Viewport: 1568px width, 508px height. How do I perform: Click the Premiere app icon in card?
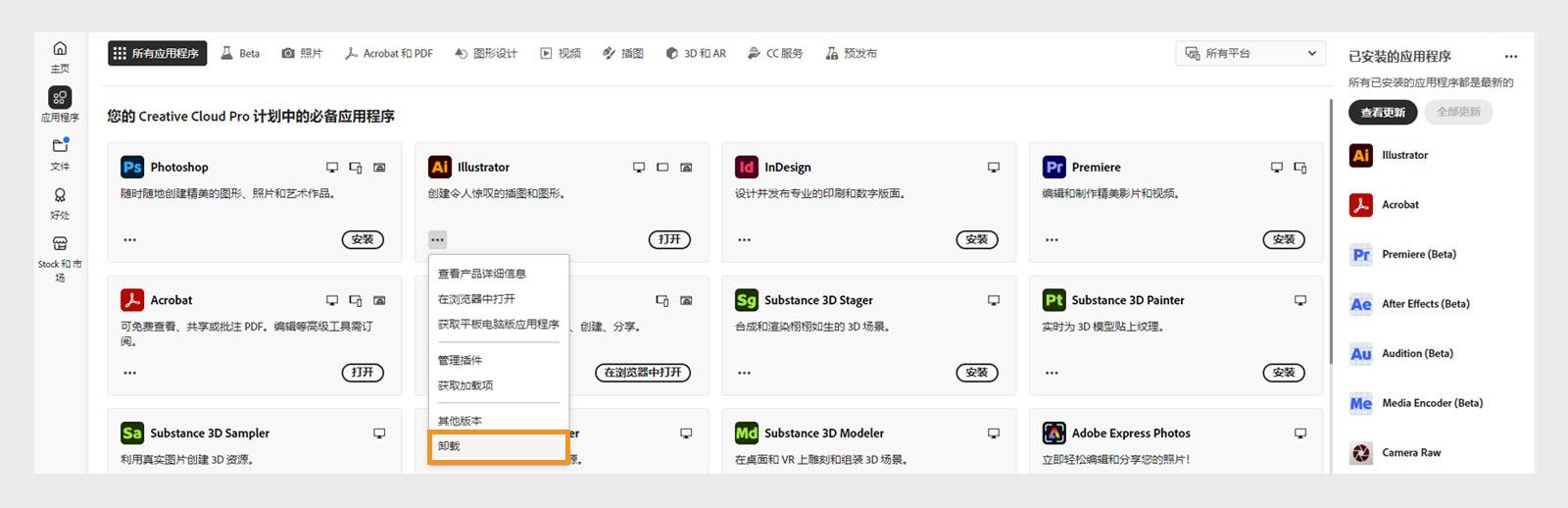click(x=1054, y=167)
